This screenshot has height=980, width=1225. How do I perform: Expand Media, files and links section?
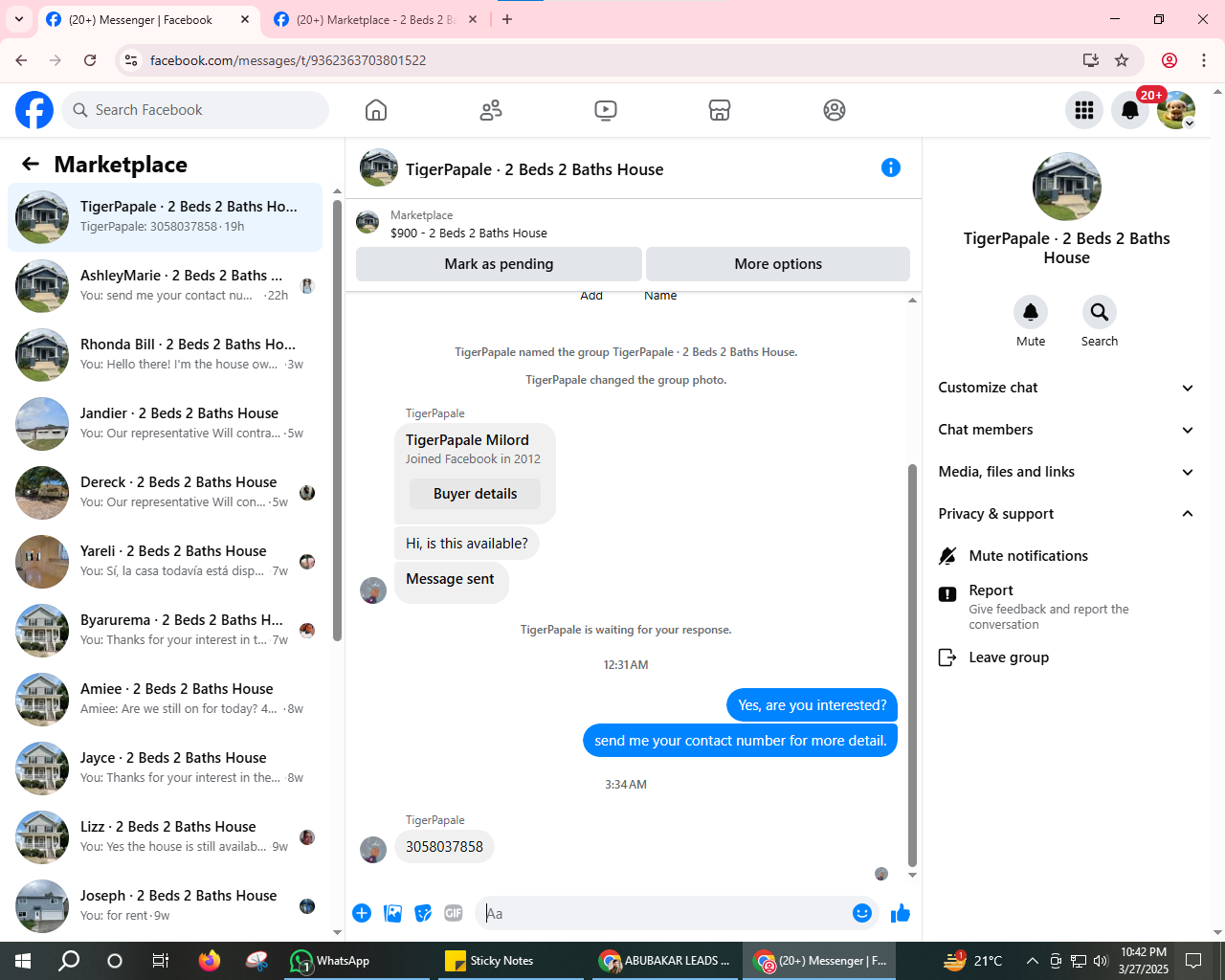1066,472
